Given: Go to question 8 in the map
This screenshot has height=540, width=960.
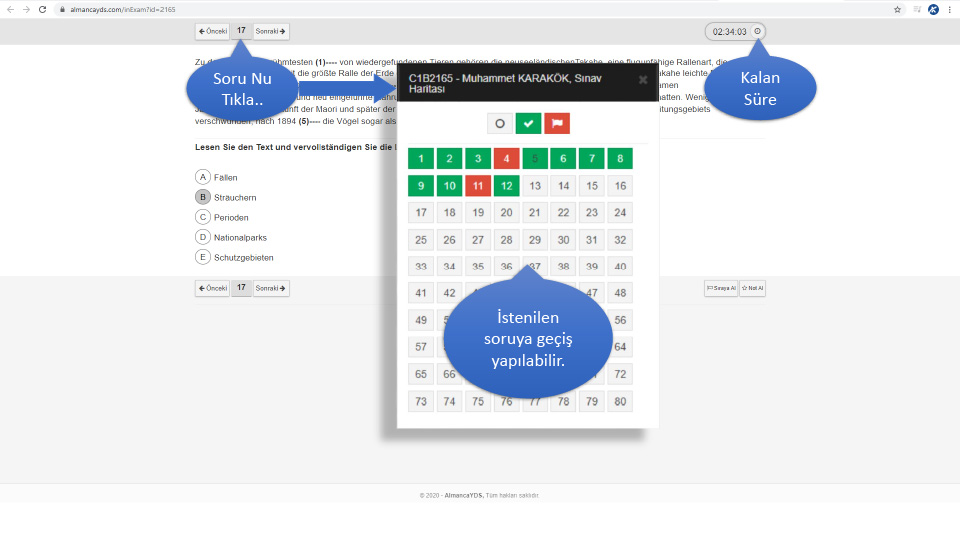Looking at the screenshot, I should pos(620,159).
